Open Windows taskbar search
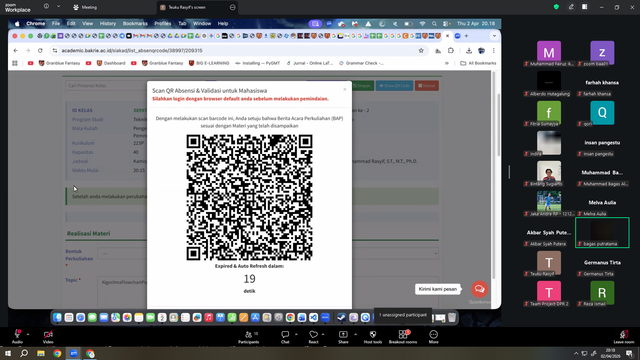The image size is (640, 360). click(24, 353)
